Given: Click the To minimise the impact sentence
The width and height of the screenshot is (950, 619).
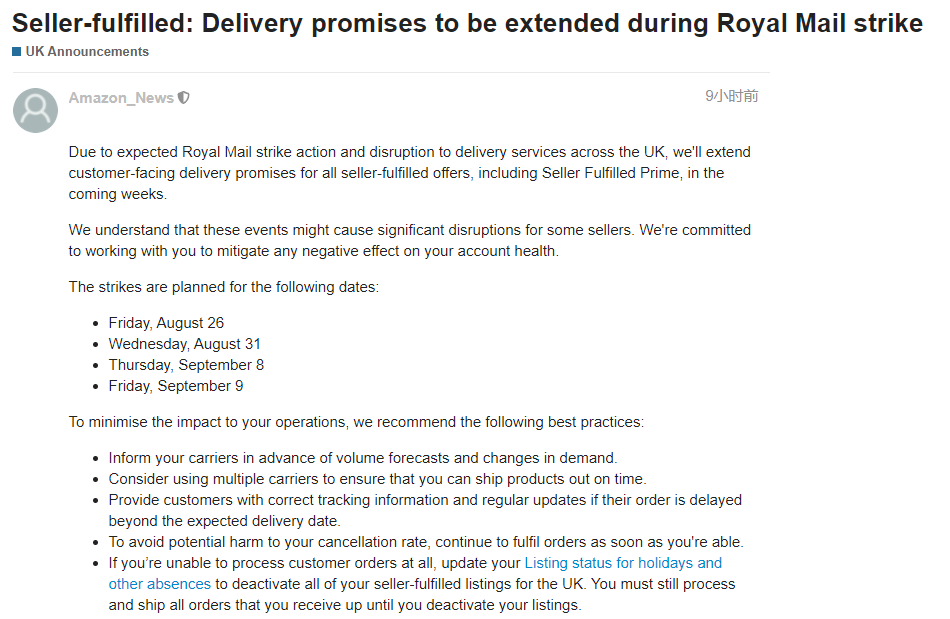Looking at the screenshot, I should click(356, 422).
